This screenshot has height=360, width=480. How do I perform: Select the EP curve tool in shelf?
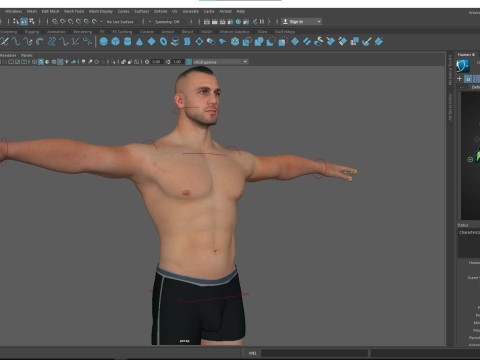[x=16, y=42]
